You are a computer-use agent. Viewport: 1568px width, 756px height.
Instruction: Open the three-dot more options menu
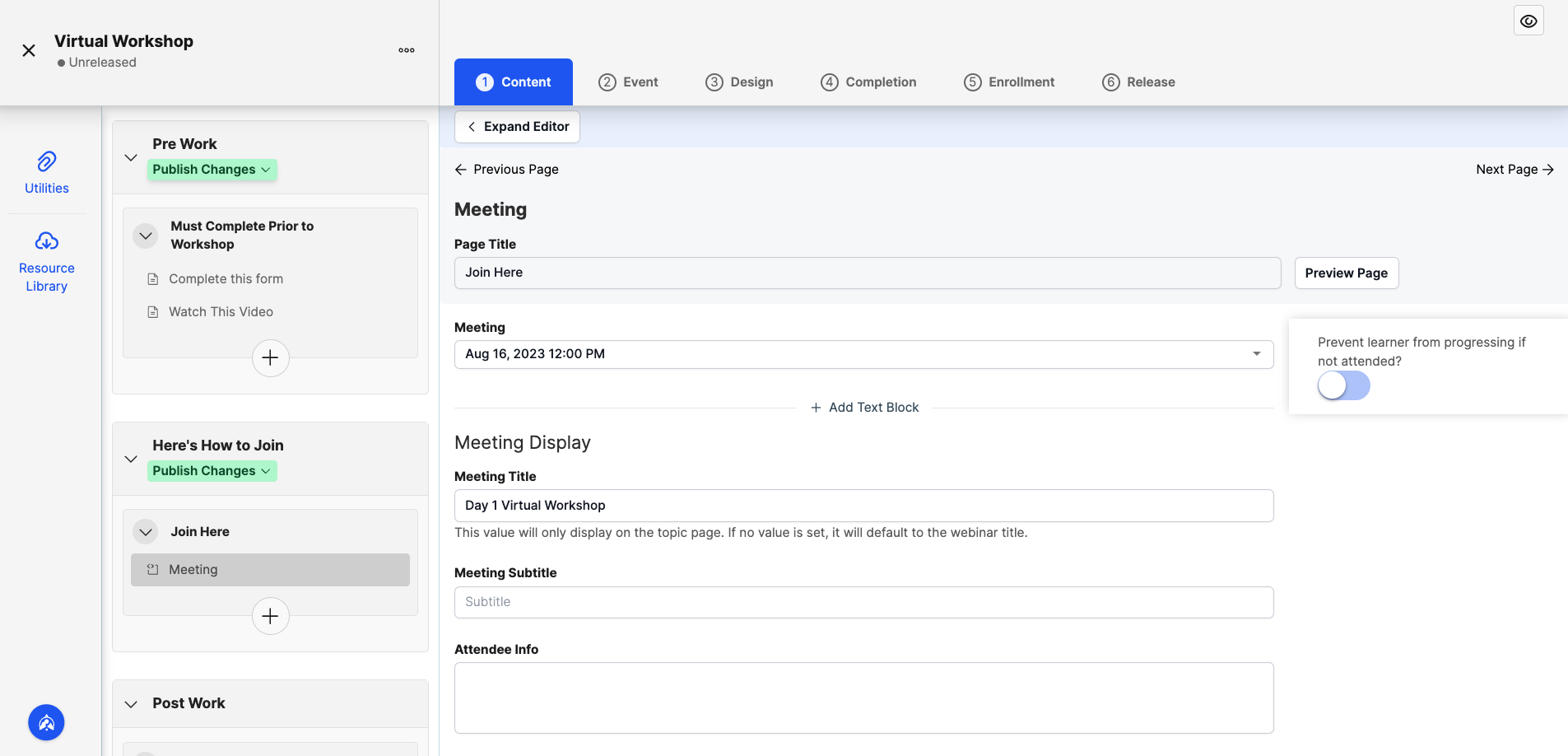[x=407, y=50]
